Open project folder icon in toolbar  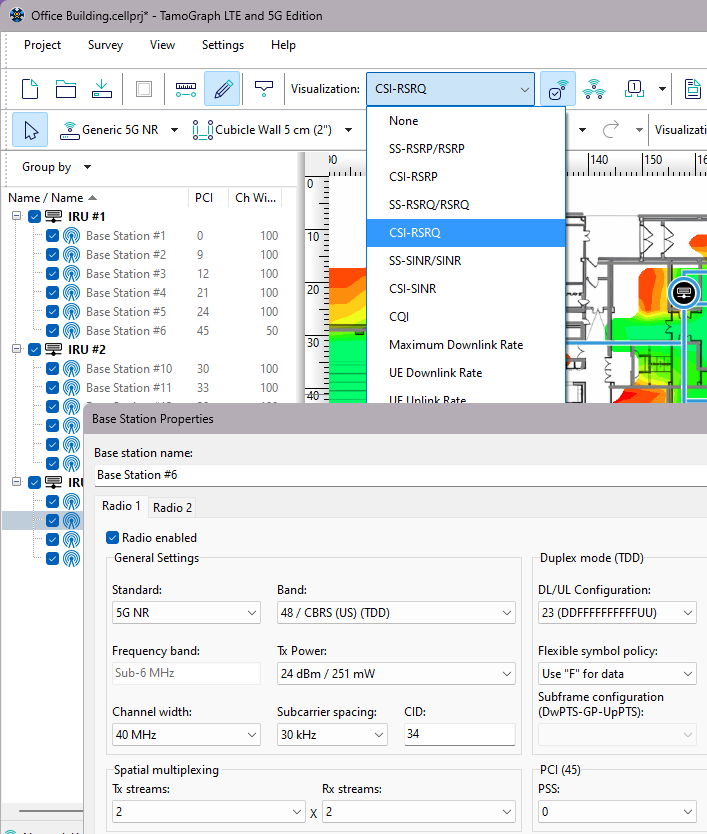click(65, 89)
